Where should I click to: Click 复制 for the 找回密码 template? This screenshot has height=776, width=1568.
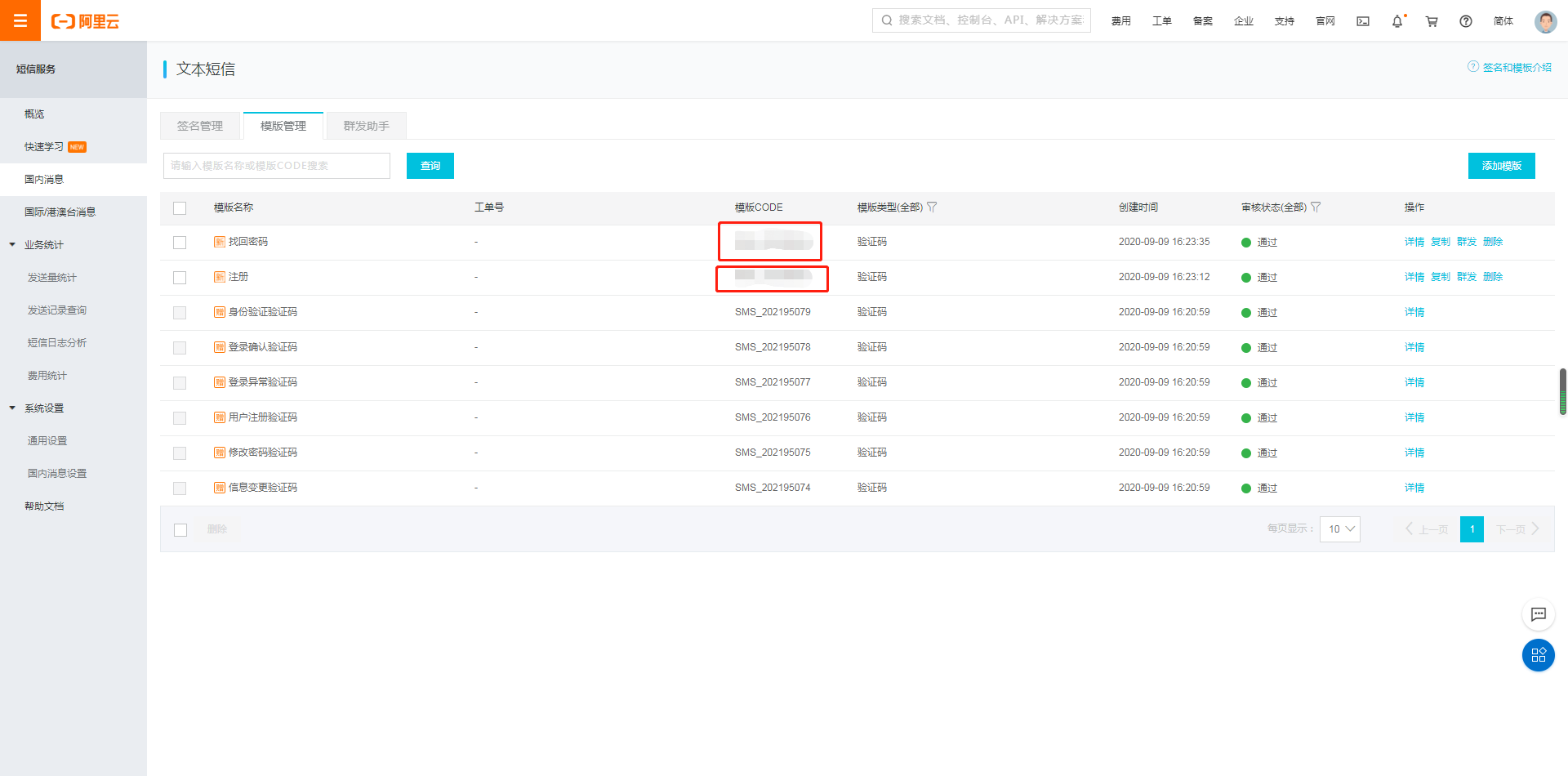click(x=1441, y=242)
